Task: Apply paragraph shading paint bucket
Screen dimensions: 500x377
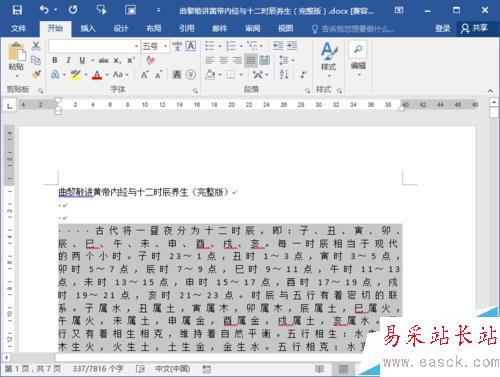Action: (x=210, y=74)
